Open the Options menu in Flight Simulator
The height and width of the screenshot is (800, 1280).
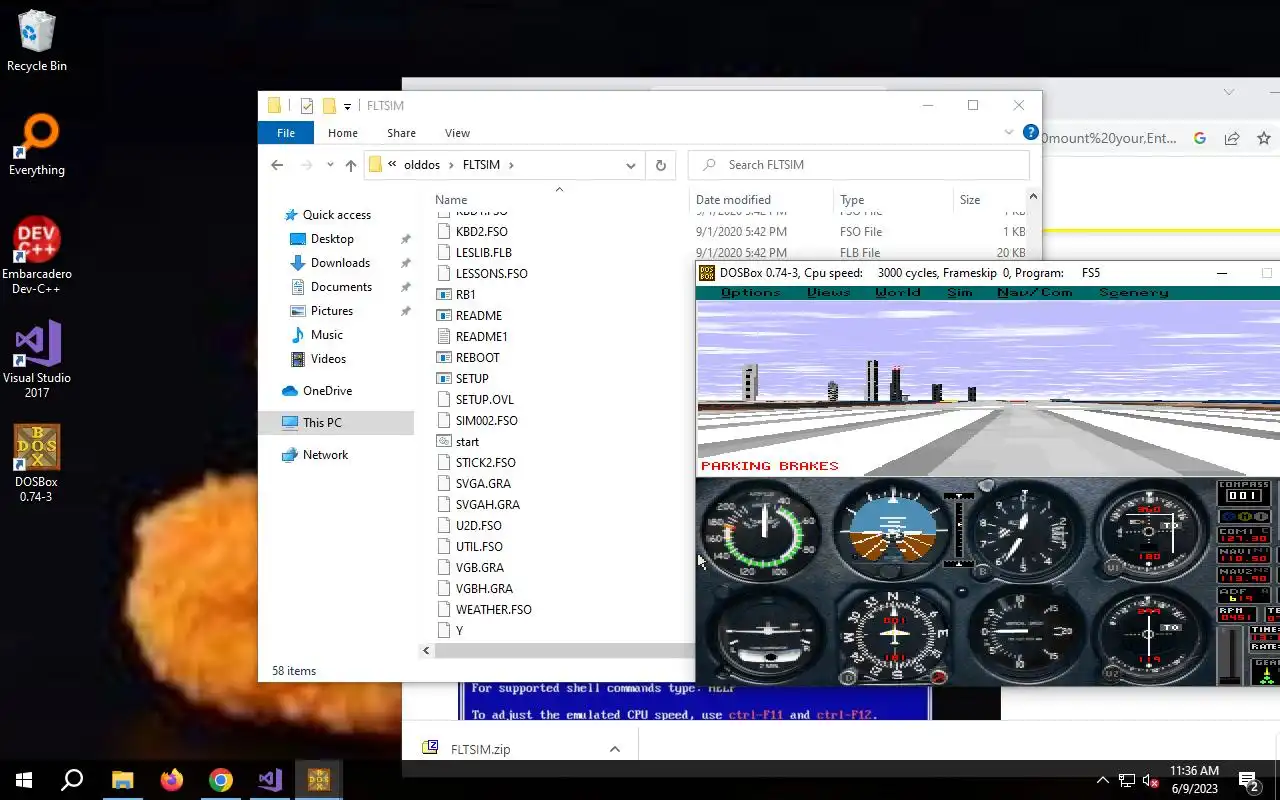click(750, 292)
